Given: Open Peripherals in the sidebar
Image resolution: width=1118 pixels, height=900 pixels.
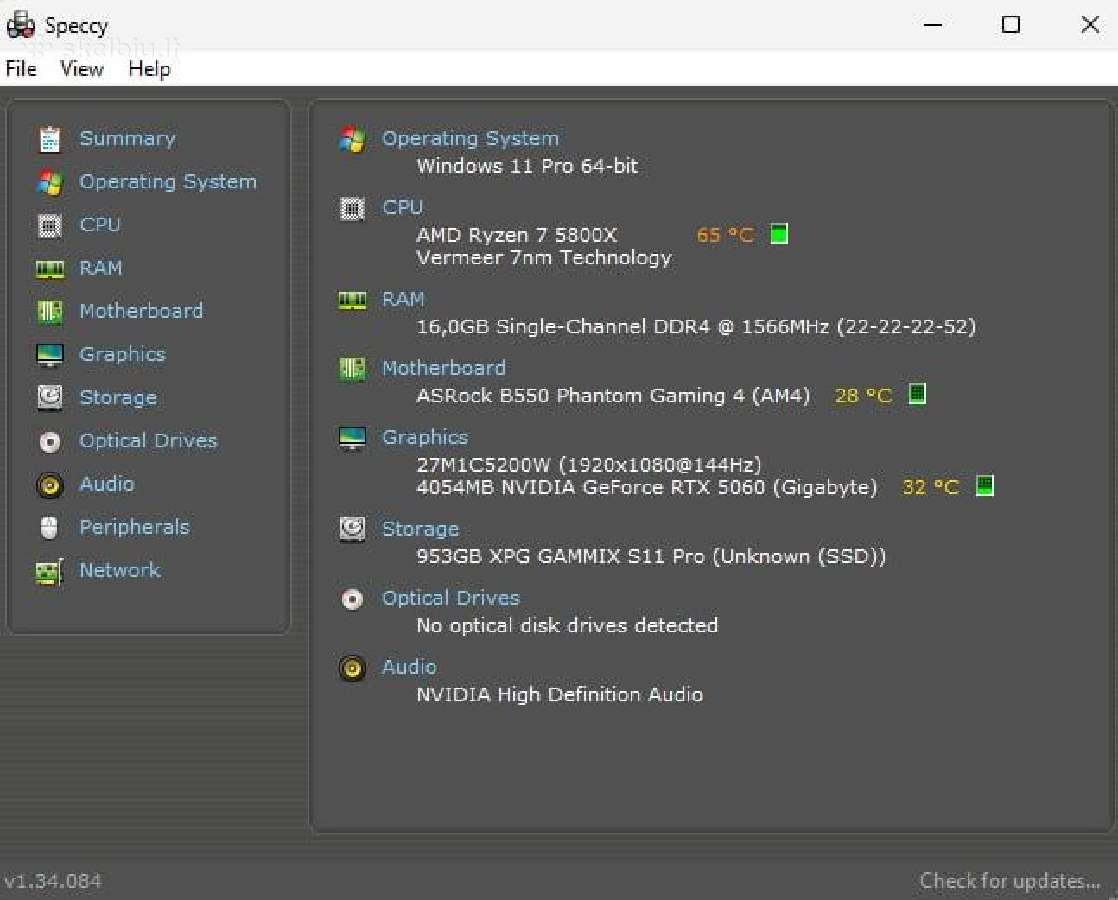Looking at the screenshot, I should click(x=134, y=527).
